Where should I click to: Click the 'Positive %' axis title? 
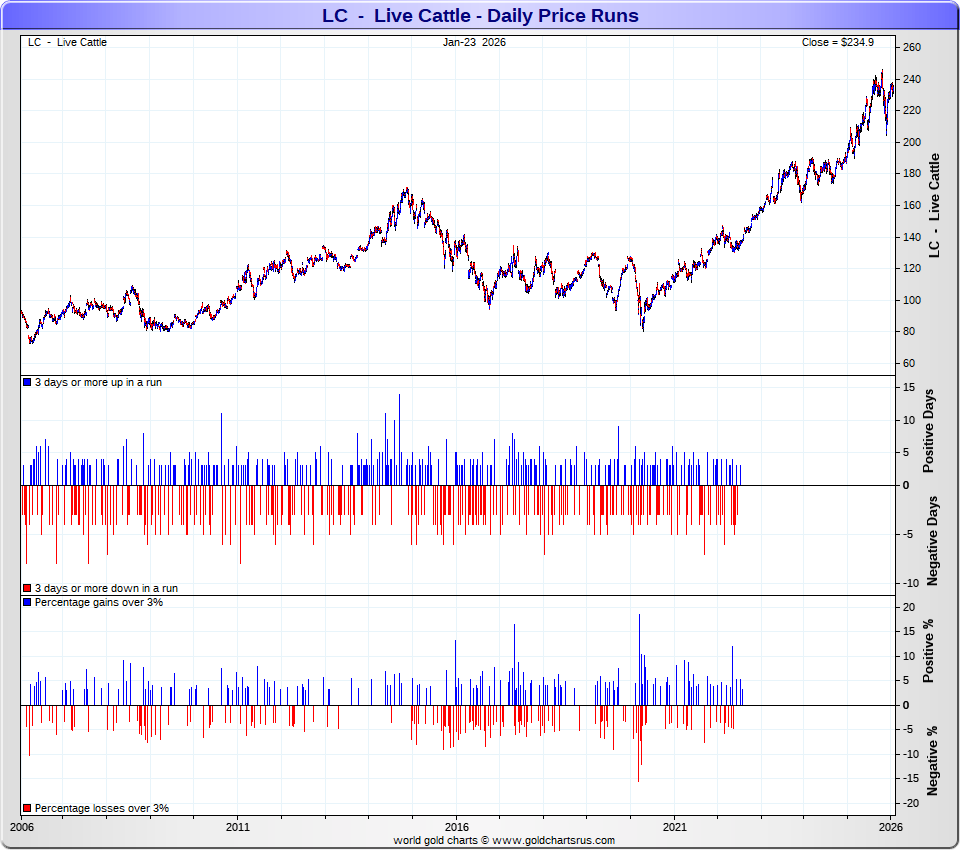[x=929, y=651]
